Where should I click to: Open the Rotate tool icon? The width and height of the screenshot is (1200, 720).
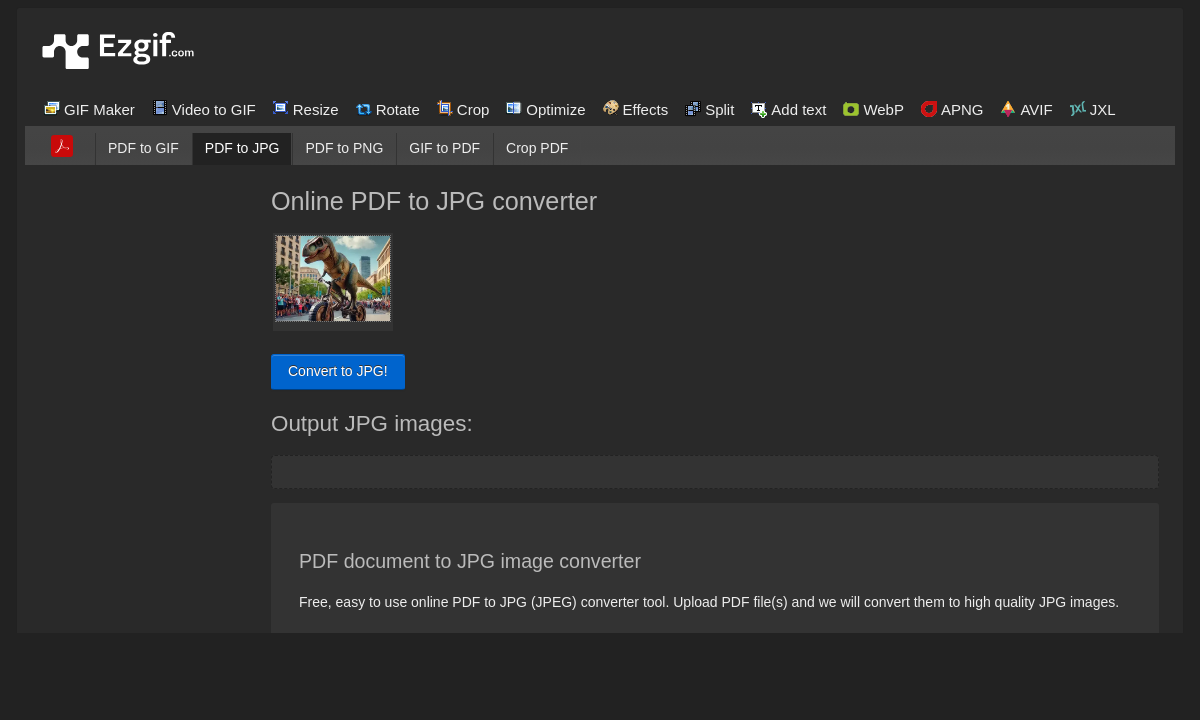[x=362, y=107]
